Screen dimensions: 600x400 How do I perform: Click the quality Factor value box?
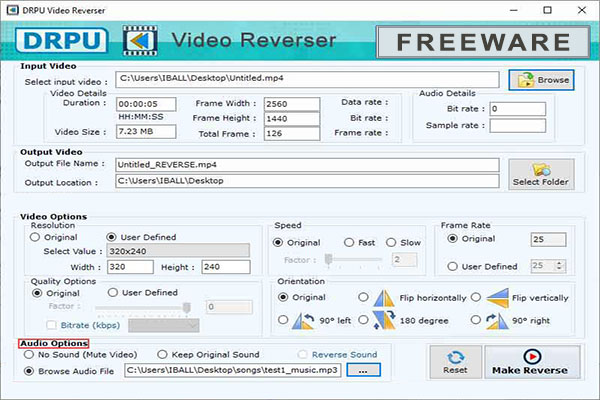pos(229,307)
